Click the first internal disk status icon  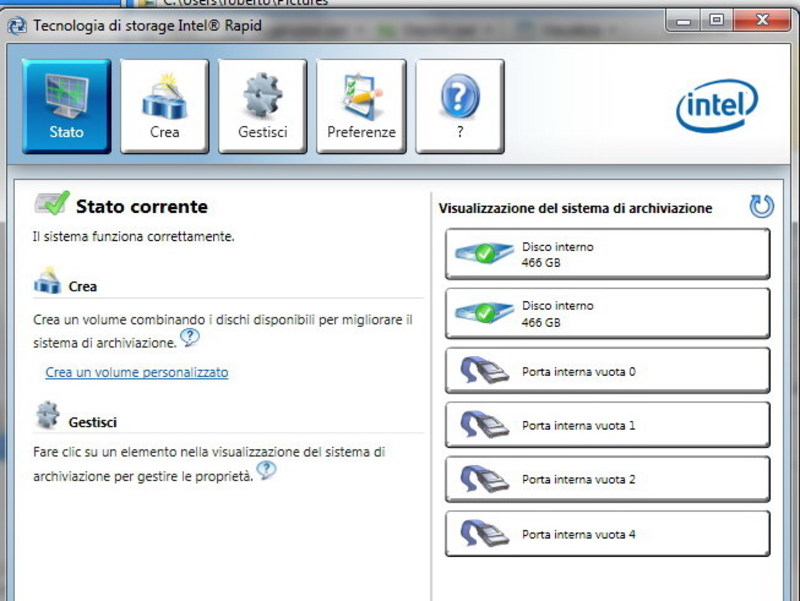[x=484, y=253]
